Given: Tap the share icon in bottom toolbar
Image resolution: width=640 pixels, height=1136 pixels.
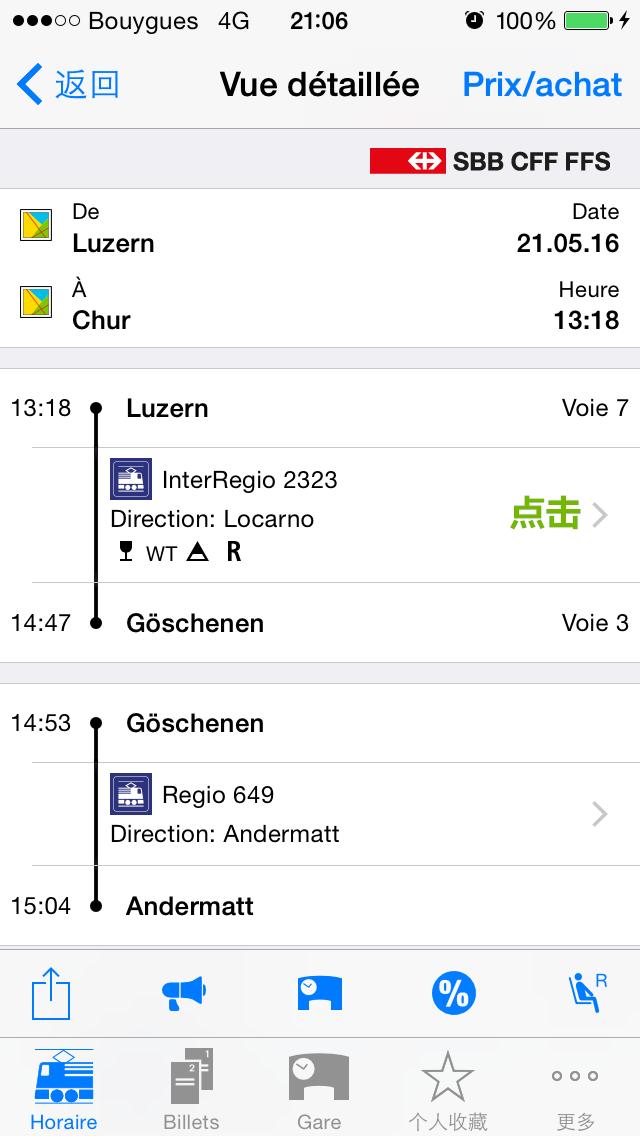Looking at the screenshot, I should coord(50,993).
